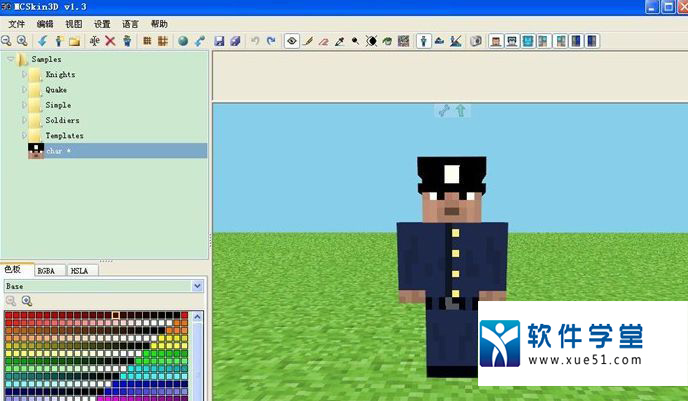Switch to flat texture view mode
The image size is (688, 401).
pos(440,41)
